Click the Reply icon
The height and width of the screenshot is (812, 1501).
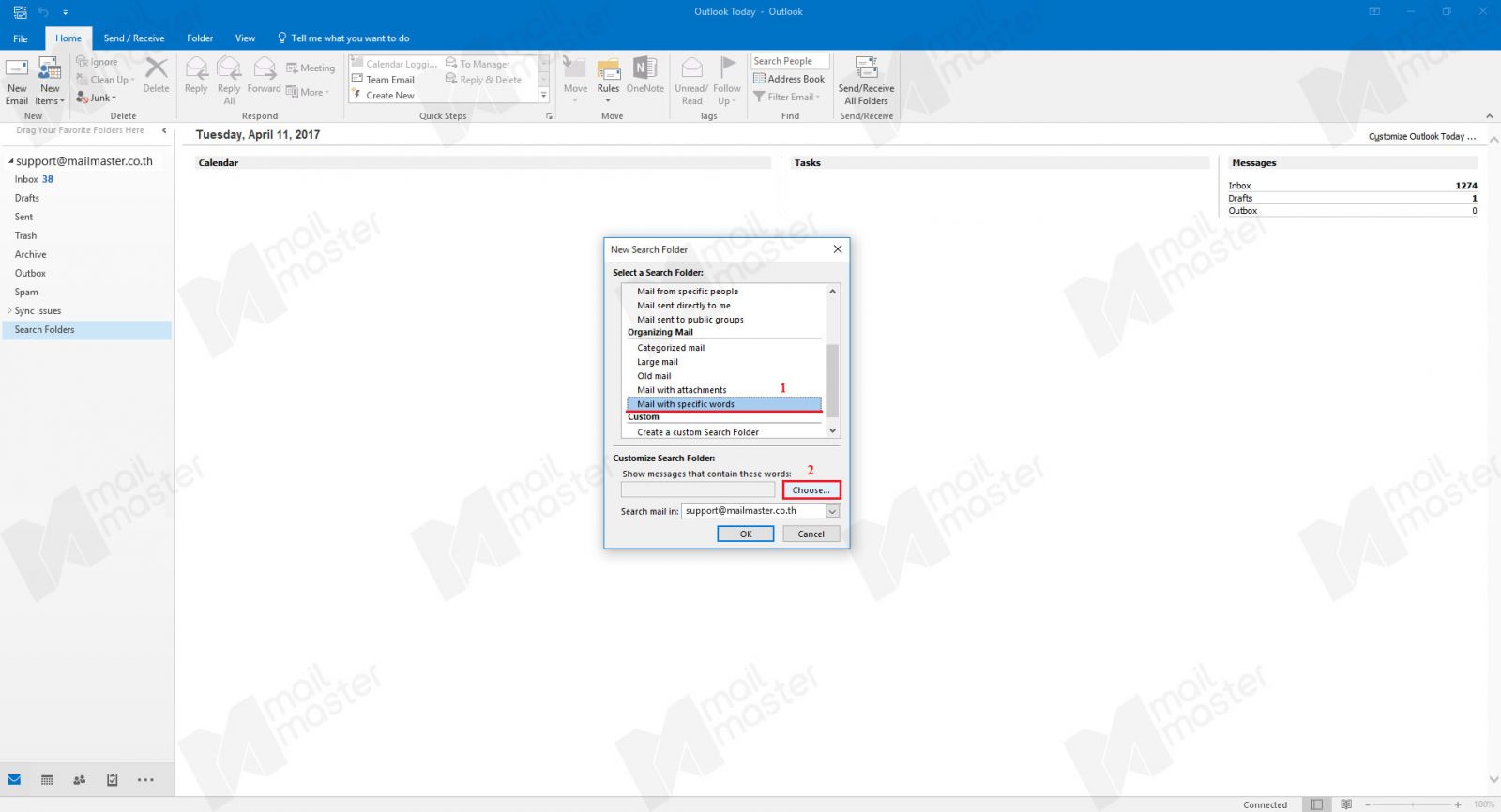pos(196,68)
